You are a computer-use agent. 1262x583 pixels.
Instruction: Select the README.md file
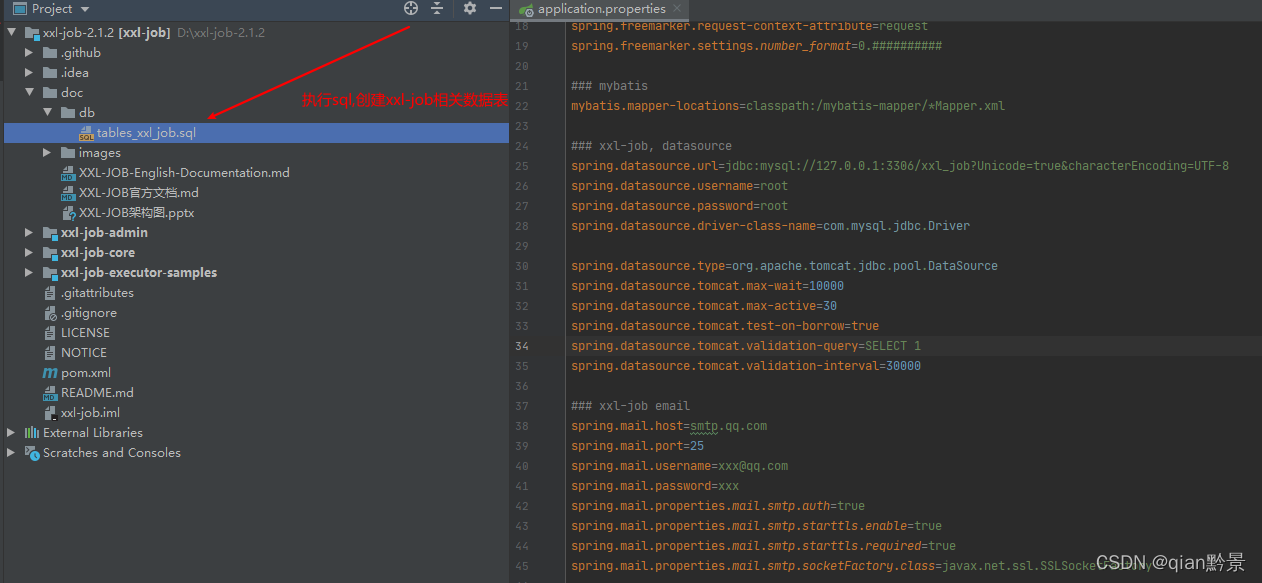(97, 393)
